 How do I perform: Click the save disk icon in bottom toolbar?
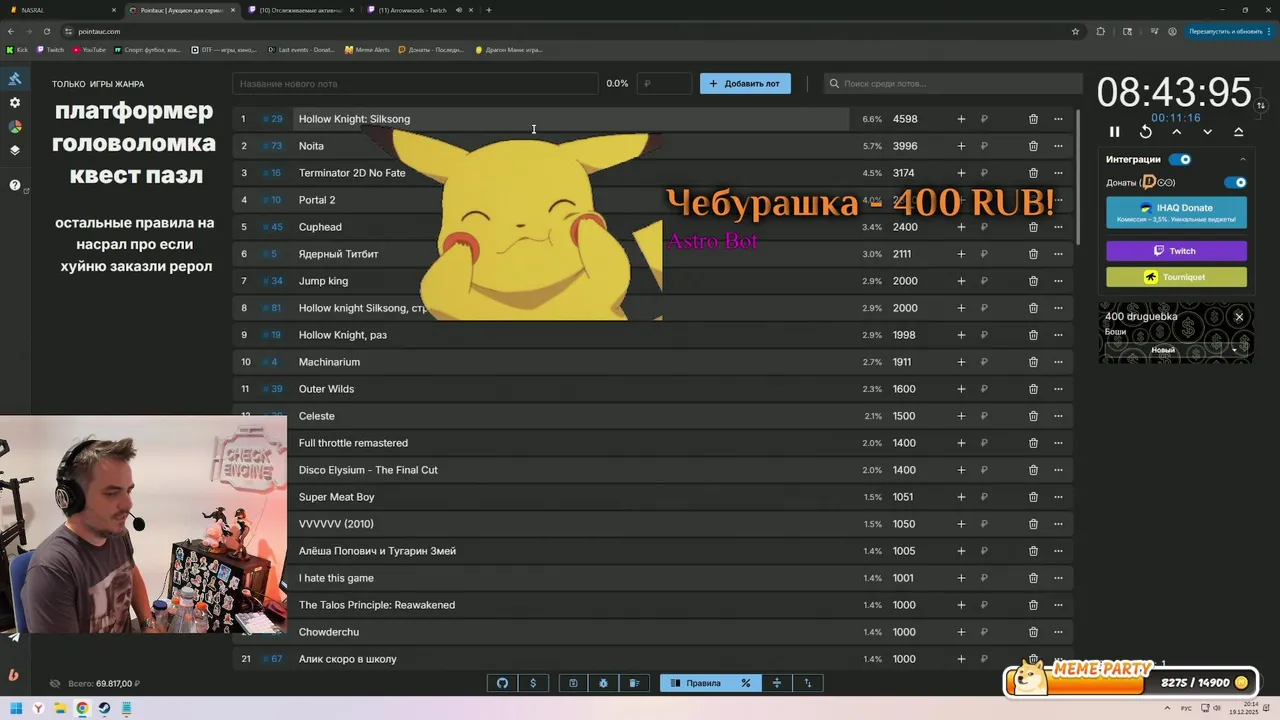point(573,683)
